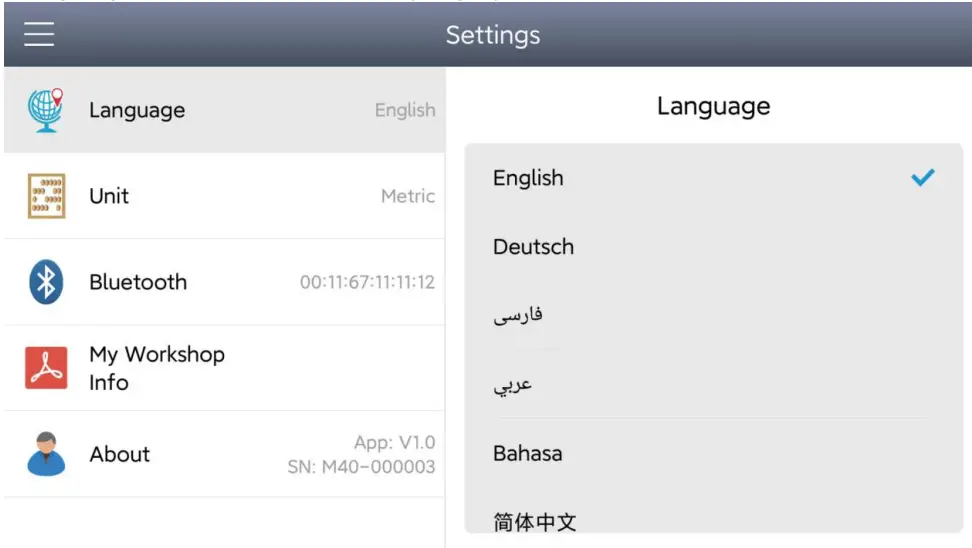Click the red PDF Workshop icon
This screenshot has height=548, width=972.
point(46,368)
